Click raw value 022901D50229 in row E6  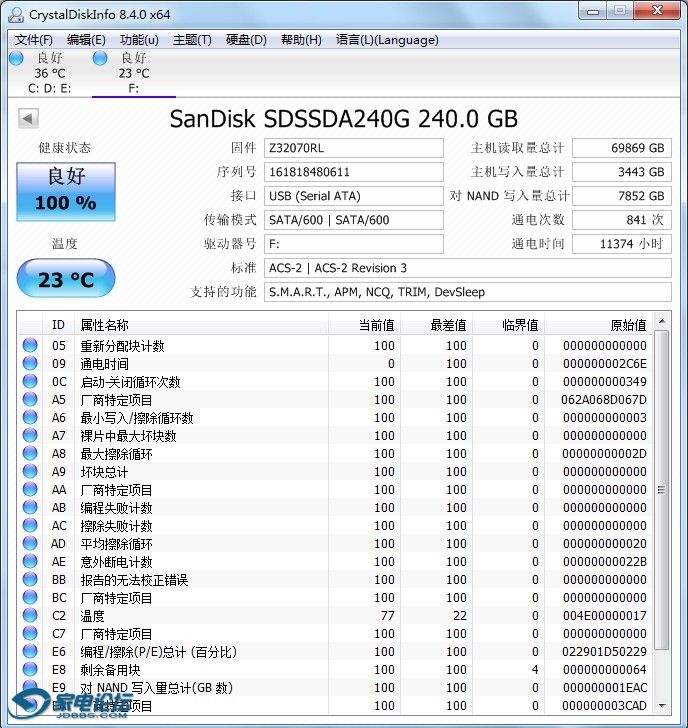pos(604,651)
